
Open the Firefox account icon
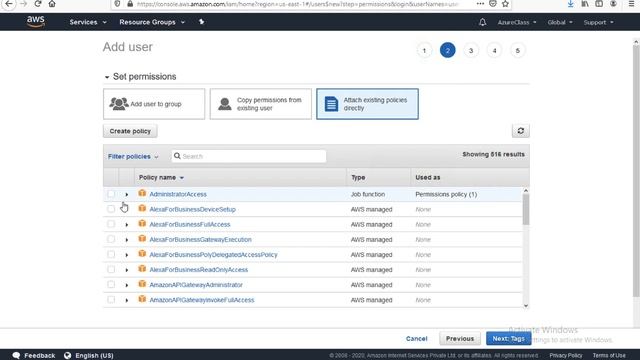click(x=613, y=4)
